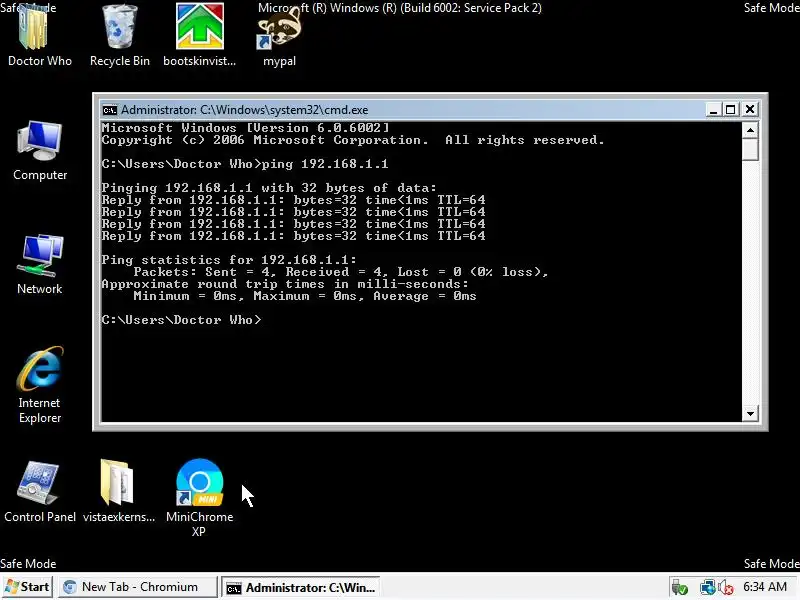Minimize the cmd.exe window
The image size is (800, 600).
click(x=713, y=109)
